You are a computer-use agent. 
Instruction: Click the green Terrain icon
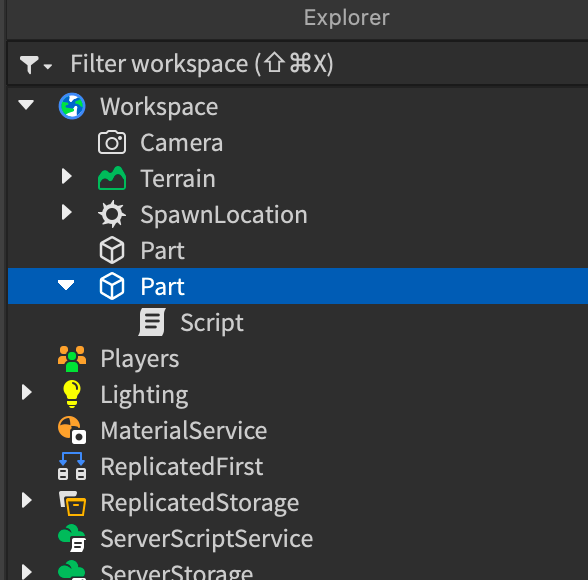coord(112,178)
